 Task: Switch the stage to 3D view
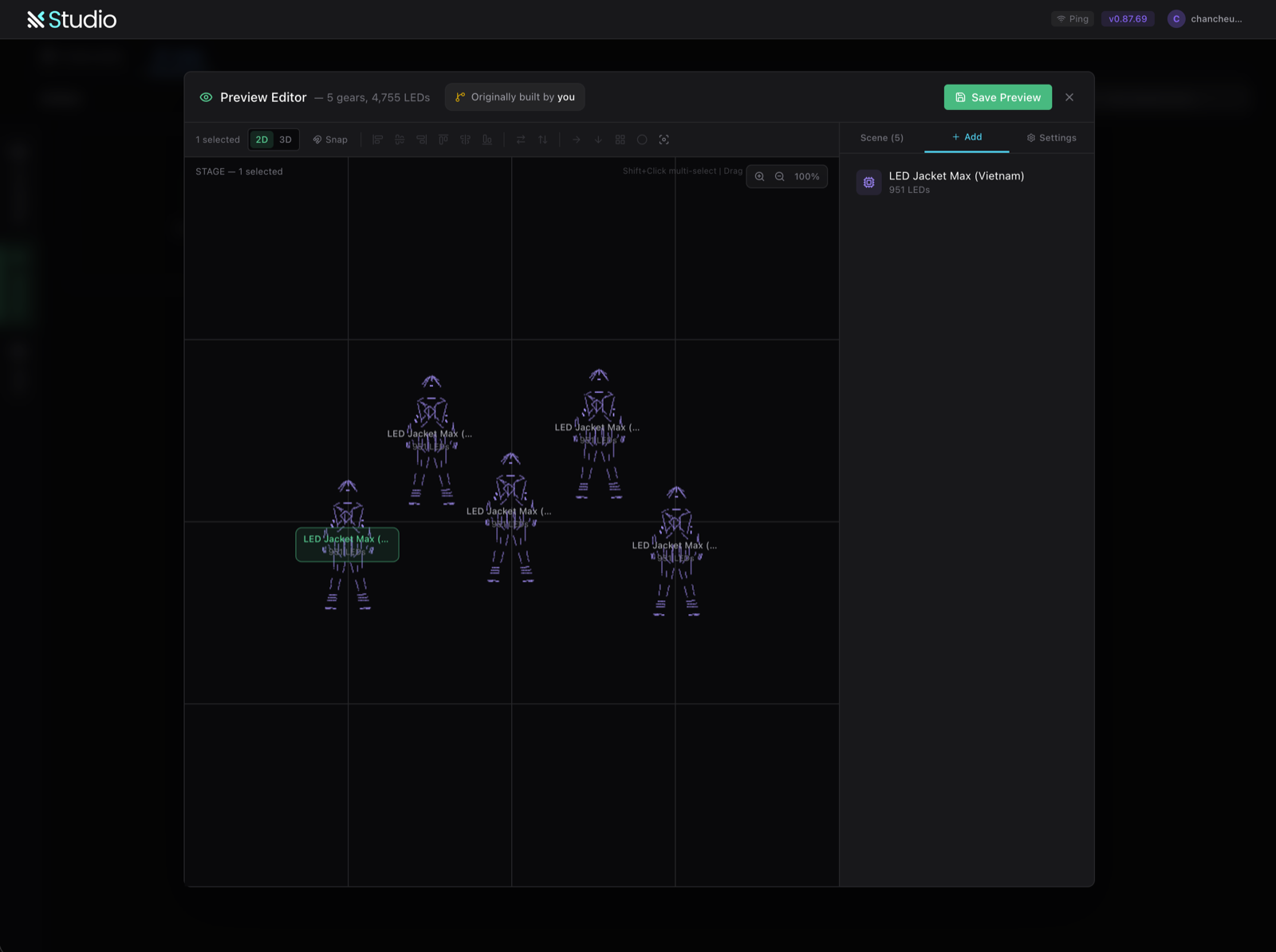[286, 140]
